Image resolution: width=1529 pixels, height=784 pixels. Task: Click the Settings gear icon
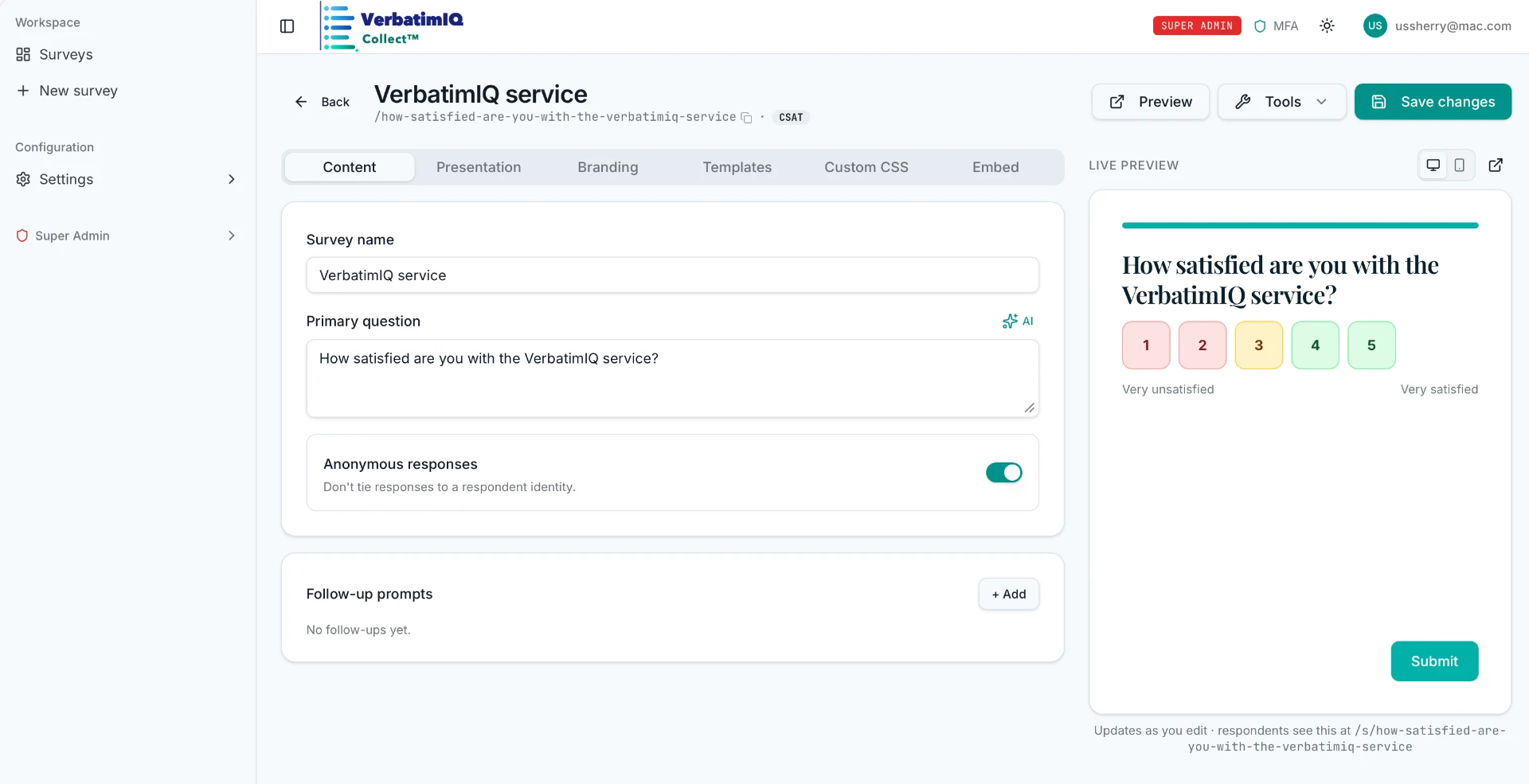click(x=23, y=179)
